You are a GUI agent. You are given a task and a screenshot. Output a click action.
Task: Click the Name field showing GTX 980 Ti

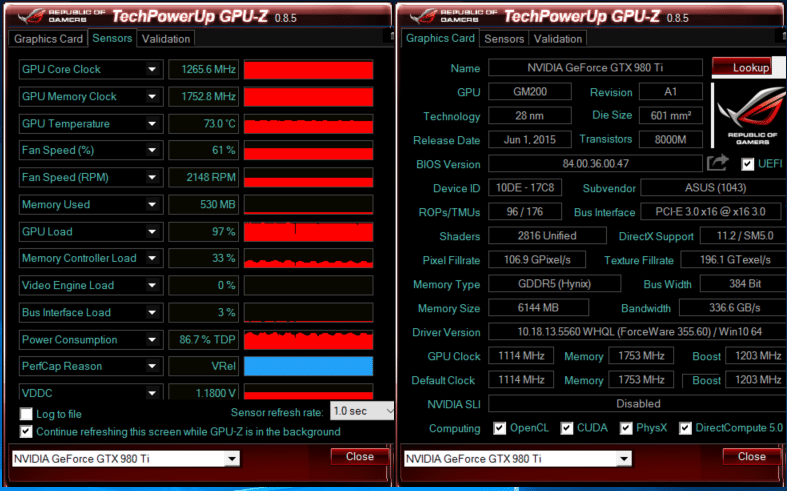[595, 67]
